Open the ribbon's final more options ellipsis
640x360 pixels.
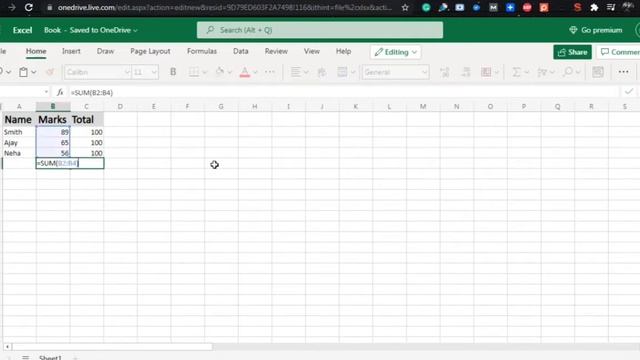[x=623, y=72]
